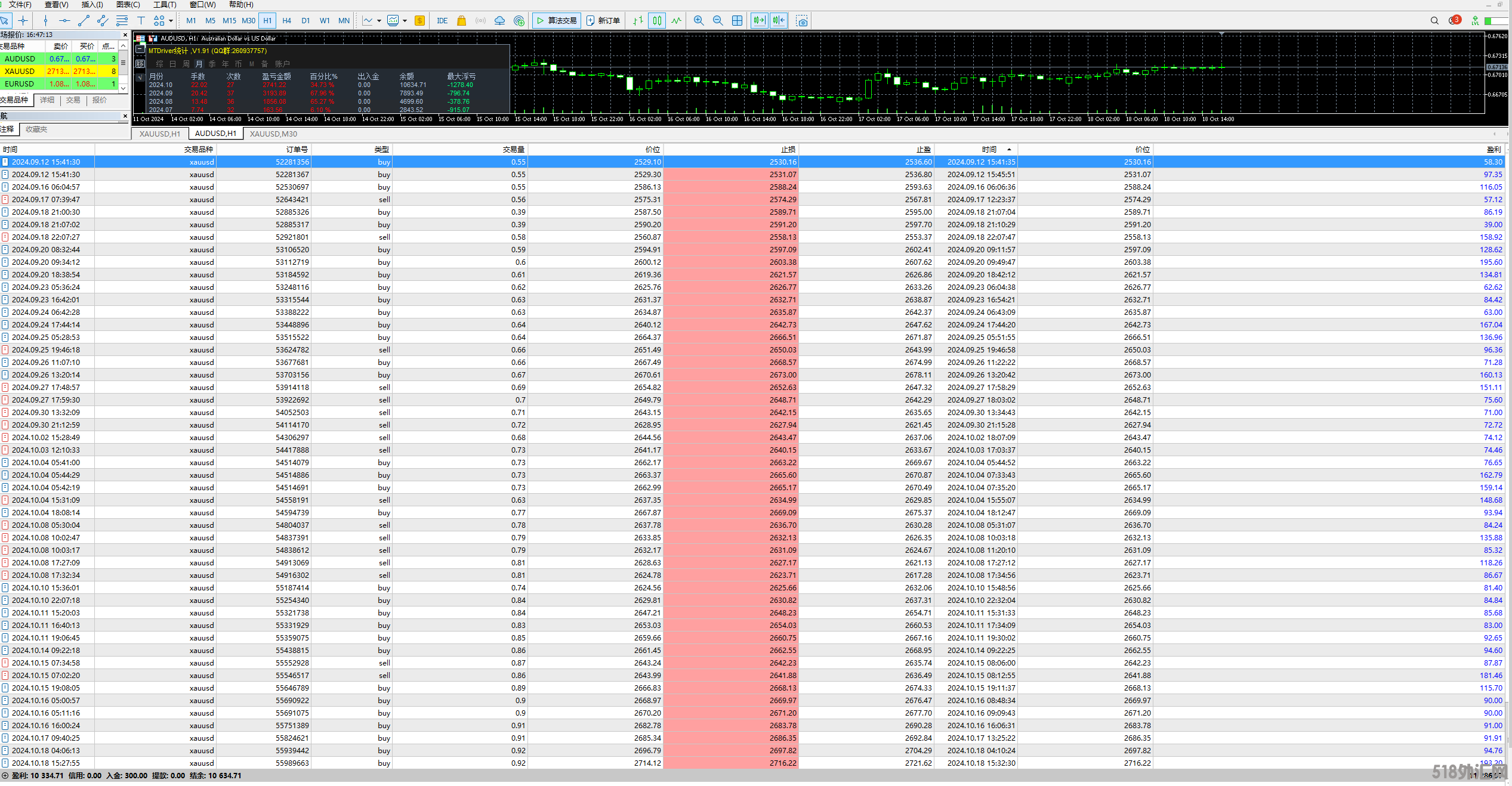Collapse the MTDriver statistics panel
Image resolution: width=1512 pixels, height=786 pixels.
tap(140, 50)
